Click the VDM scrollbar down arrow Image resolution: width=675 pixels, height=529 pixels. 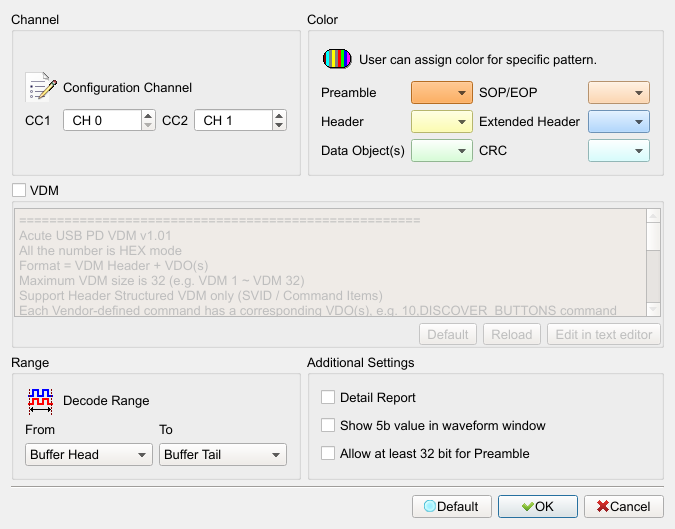[x=653, y=309]
